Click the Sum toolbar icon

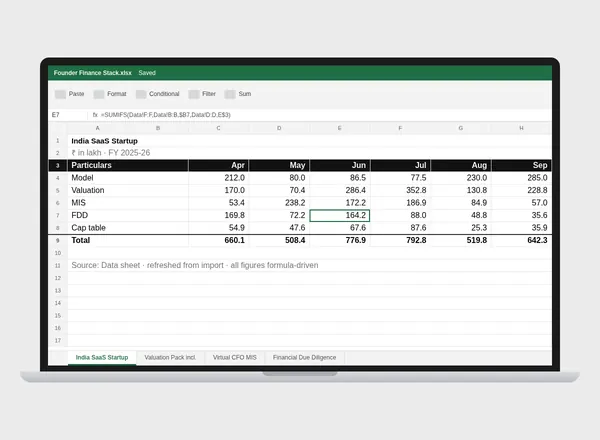pos(230,94)
